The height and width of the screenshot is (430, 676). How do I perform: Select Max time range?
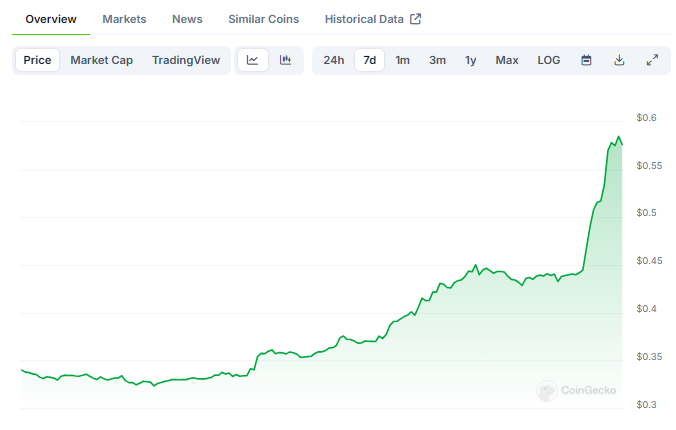(x=507, y=60)
